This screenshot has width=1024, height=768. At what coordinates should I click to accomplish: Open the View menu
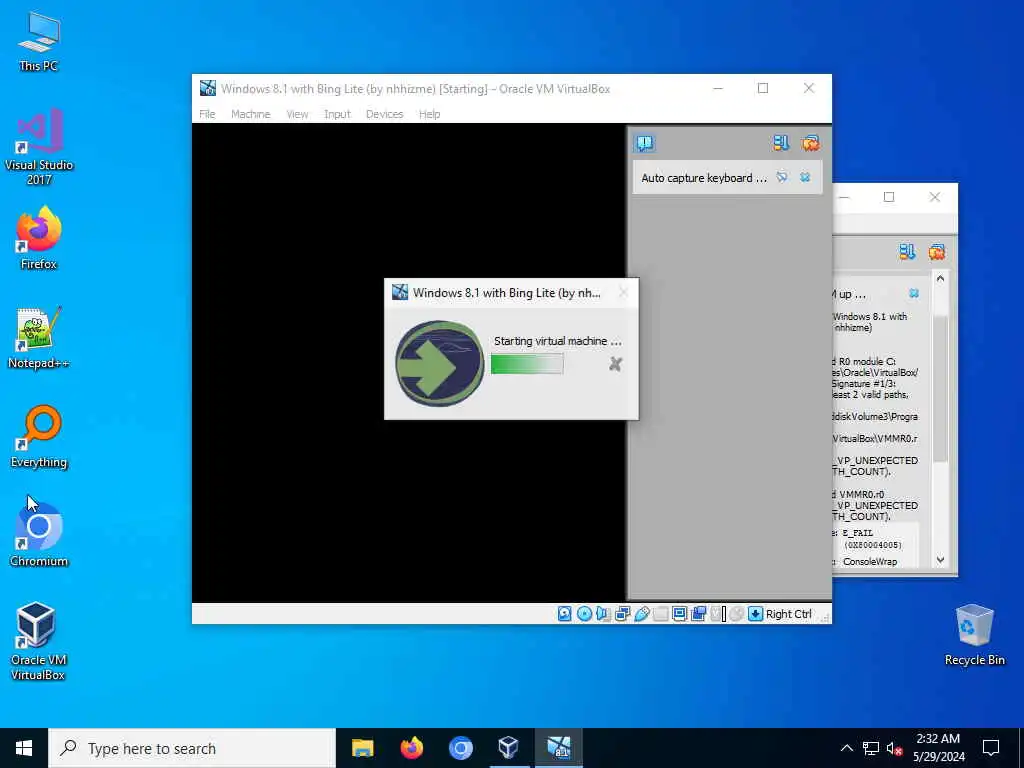[297, 114]
